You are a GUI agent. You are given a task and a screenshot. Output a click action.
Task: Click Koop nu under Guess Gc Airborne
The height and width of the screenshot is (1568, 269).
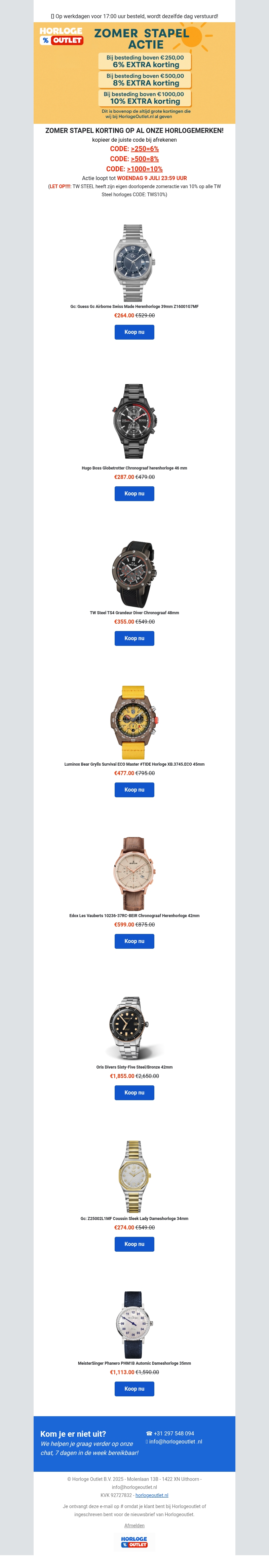[x=134, y=332]
